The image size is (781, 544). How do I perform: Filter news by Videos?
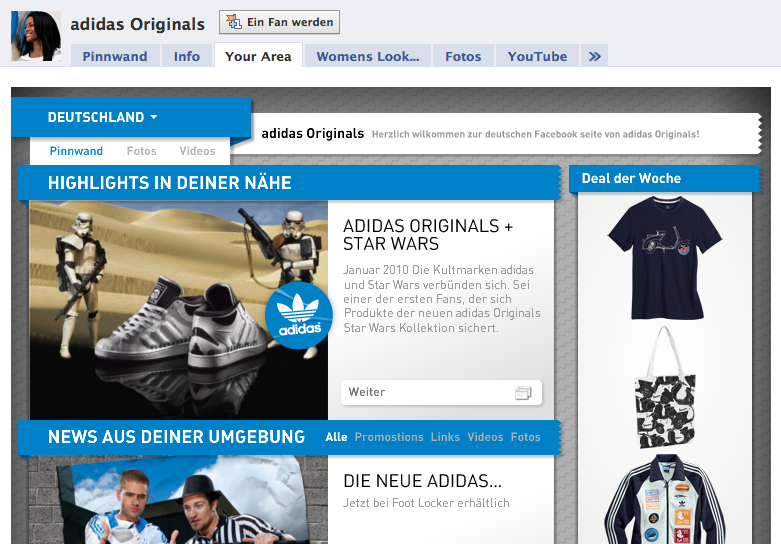[x=485, y=437]
